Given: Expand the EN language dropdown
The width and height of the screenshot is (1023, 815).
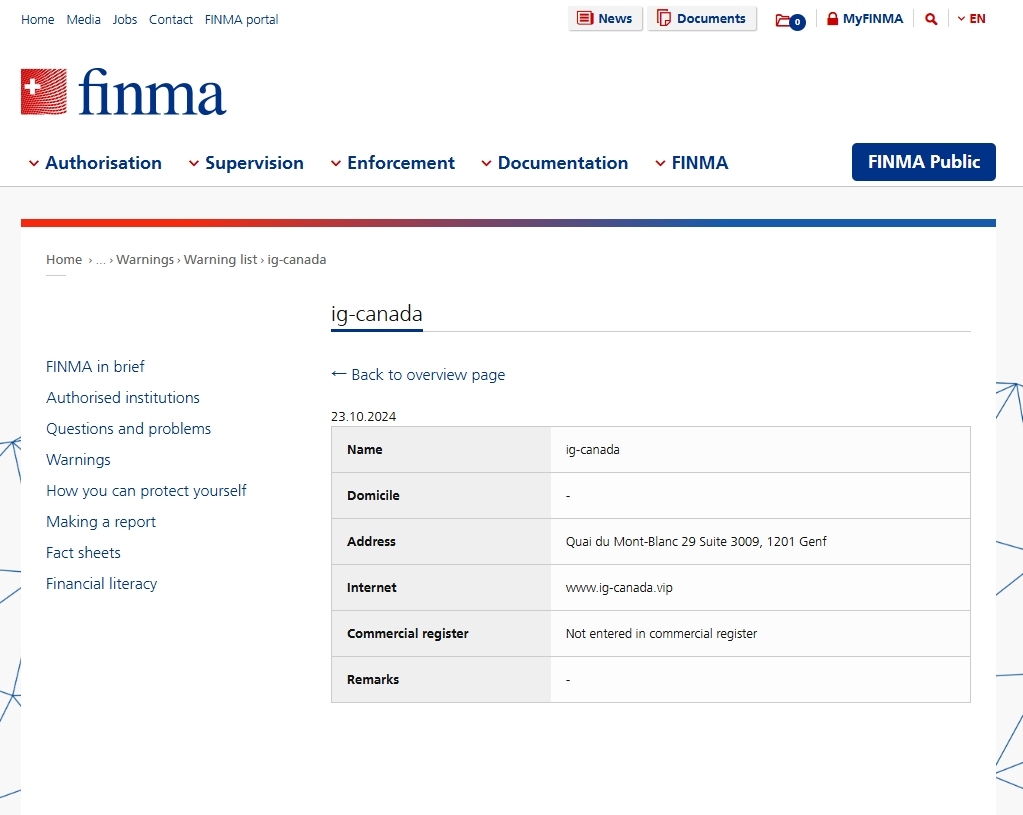Looking at the screenshot, I should (x=971, y=19).
